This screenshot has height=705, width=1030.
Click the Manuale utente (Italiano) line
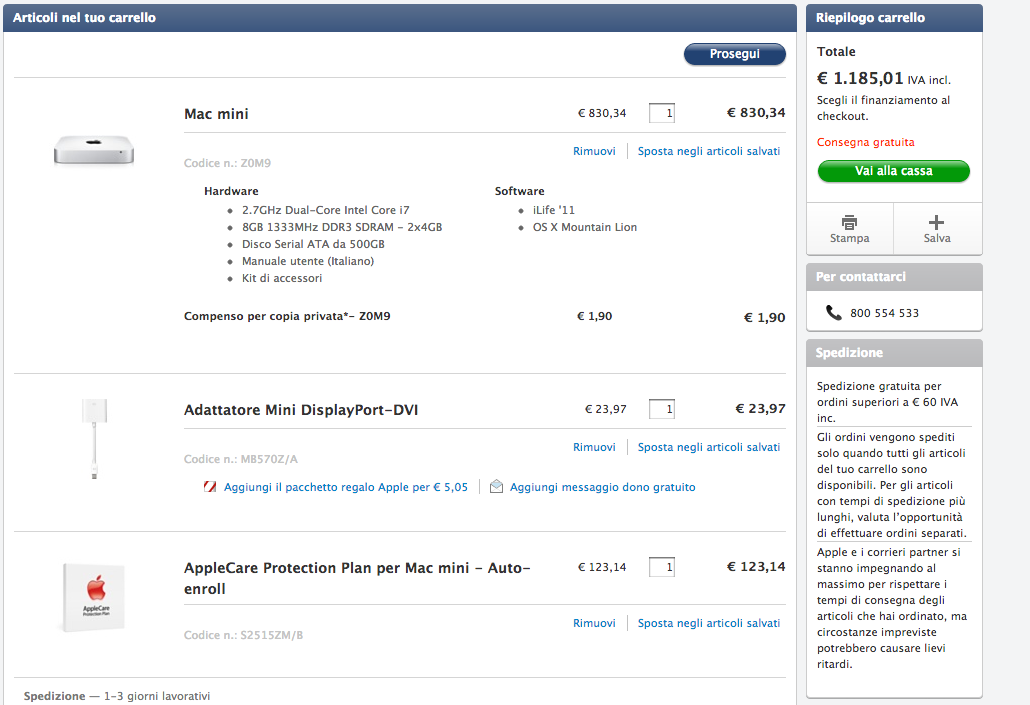click(307, 261)
